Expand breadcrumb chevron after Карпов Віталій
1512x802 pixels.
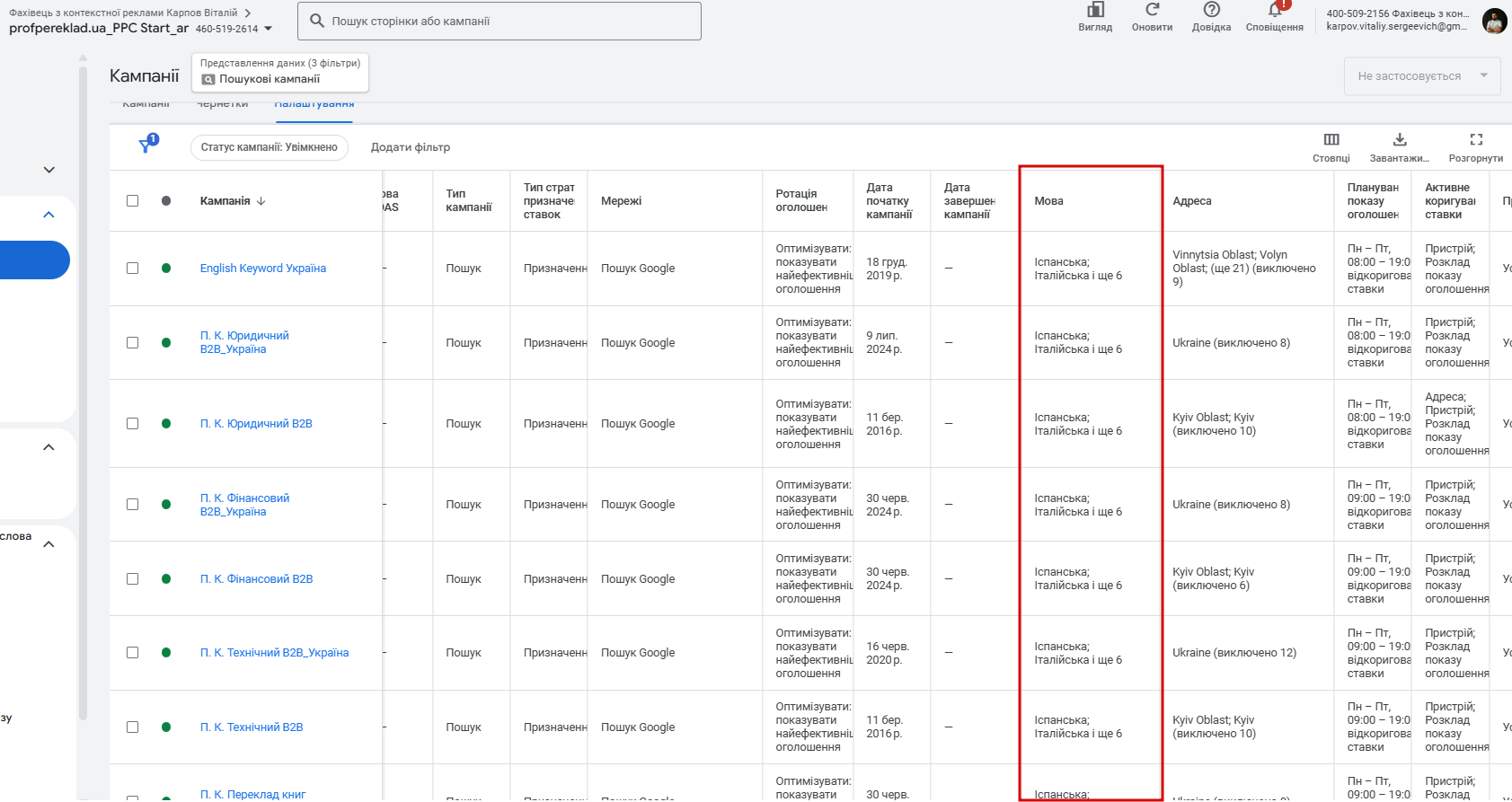pos(248,13)
